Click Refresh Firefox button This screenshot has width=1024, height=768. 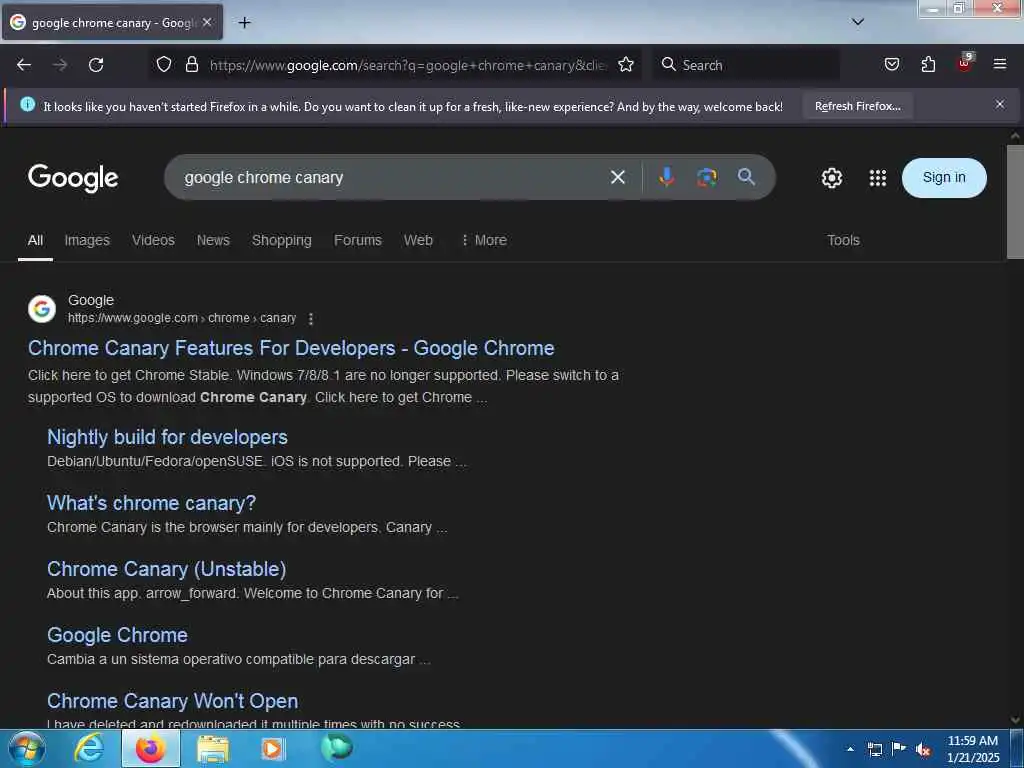click(x=857, y=106)
